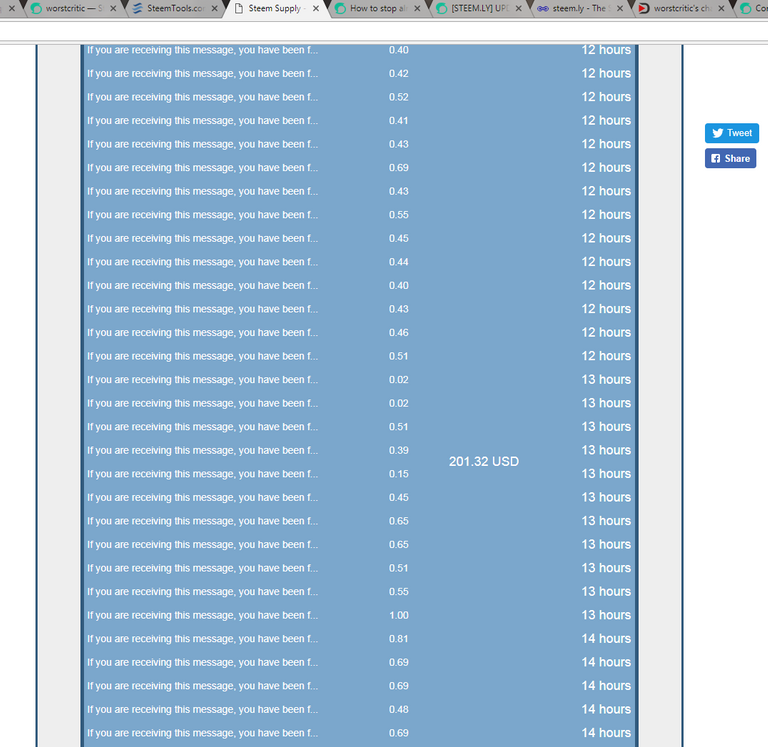Click the payout value 0.46
Image resolution: width=768 pixels, height=747 pixels.
(399, 333)
